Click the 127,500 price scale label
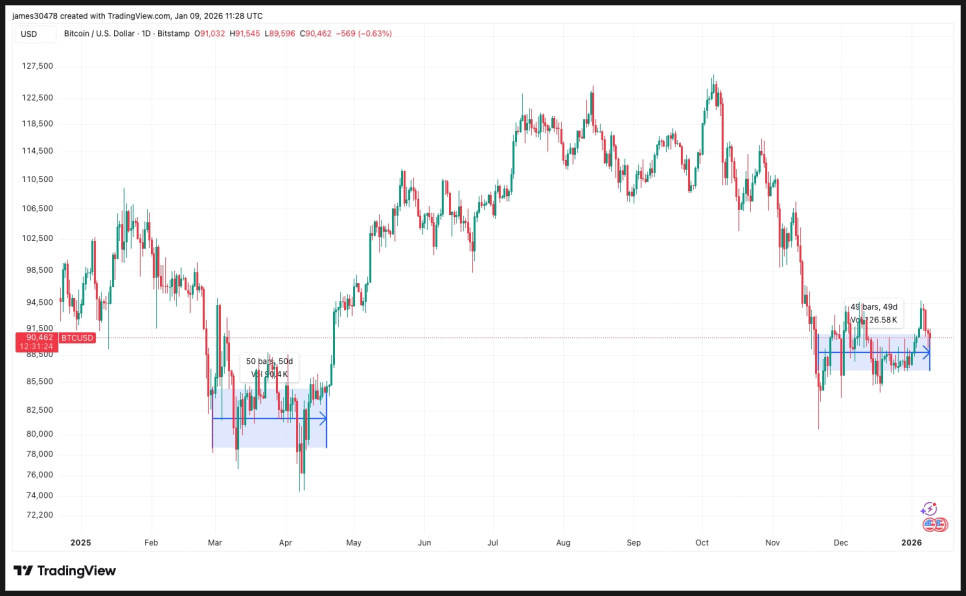The width and height of the screenshot is (966, 596). coord(36,67)
